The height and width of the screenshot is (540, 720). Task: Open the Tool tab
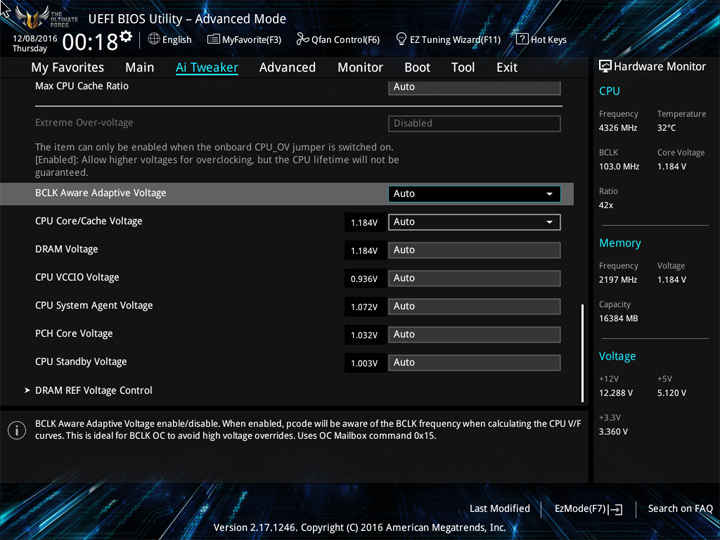tap(463, 68)
